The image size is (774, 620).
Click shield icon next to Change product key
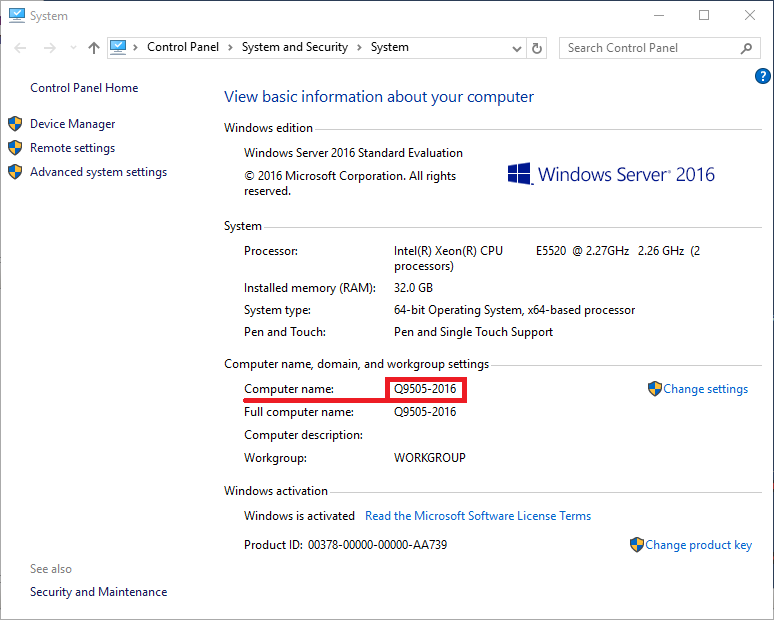[x=637, y=544]
